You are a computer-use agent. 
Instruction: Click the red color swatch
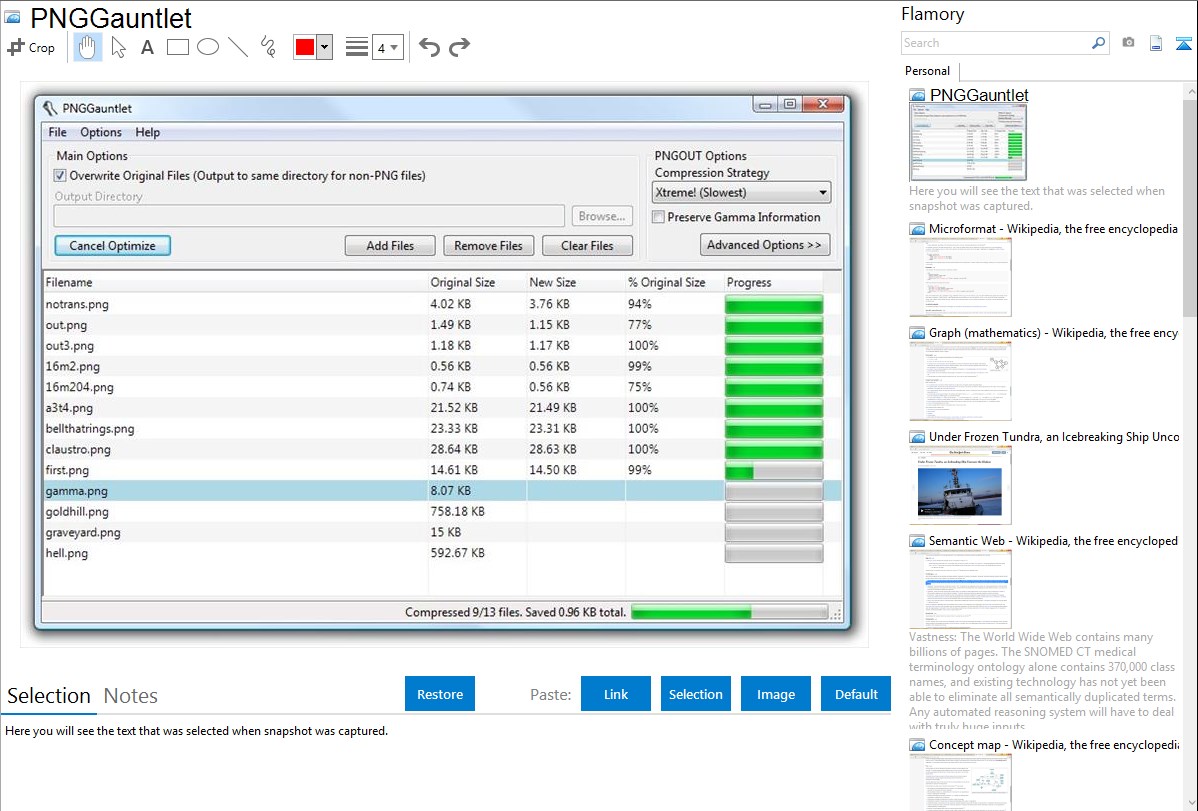pyautogui.click(x=305, y=47)
